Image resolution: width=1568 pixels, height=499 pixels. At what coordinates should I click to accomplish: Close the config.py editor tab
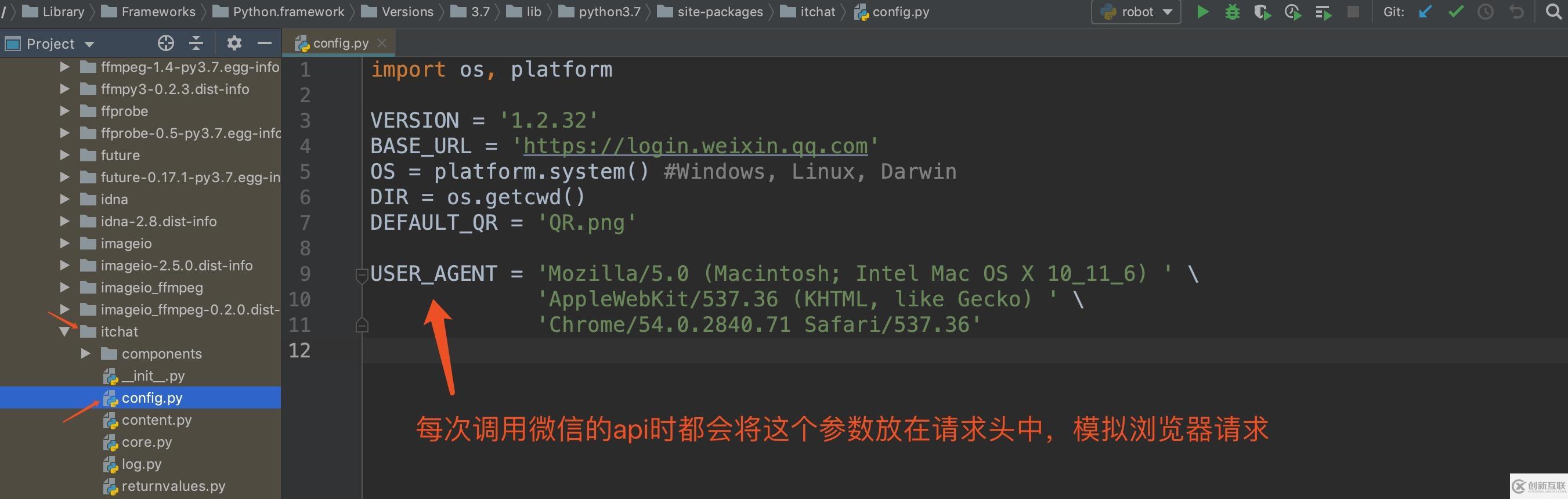point(382,43)
